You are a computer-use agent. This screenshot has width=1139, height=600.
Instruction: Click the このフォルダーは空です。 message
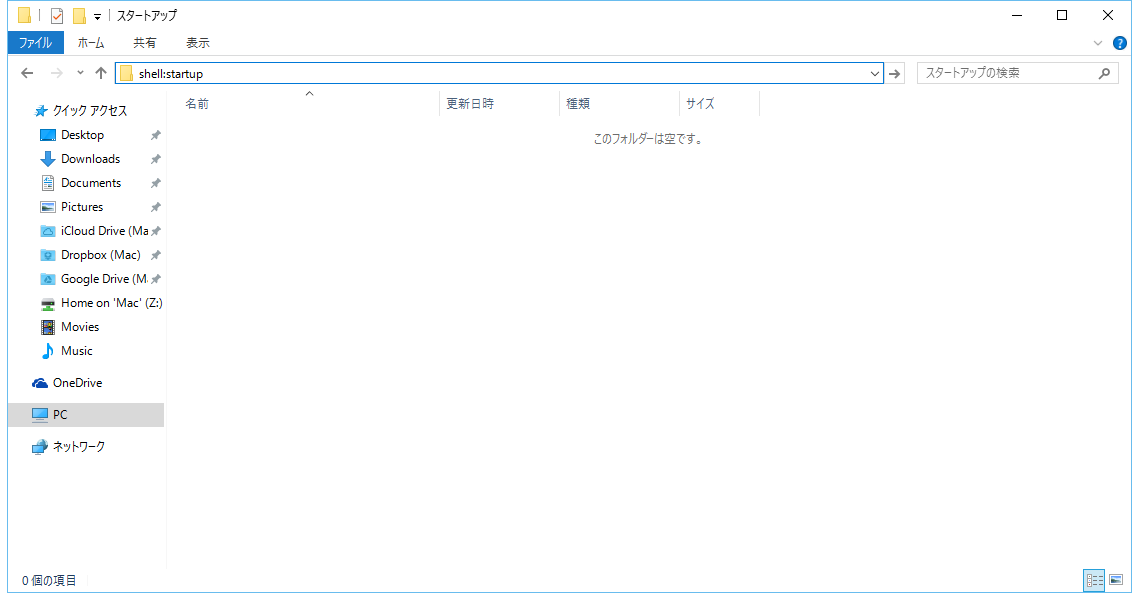pyautogui.click(x=648, y=139)
